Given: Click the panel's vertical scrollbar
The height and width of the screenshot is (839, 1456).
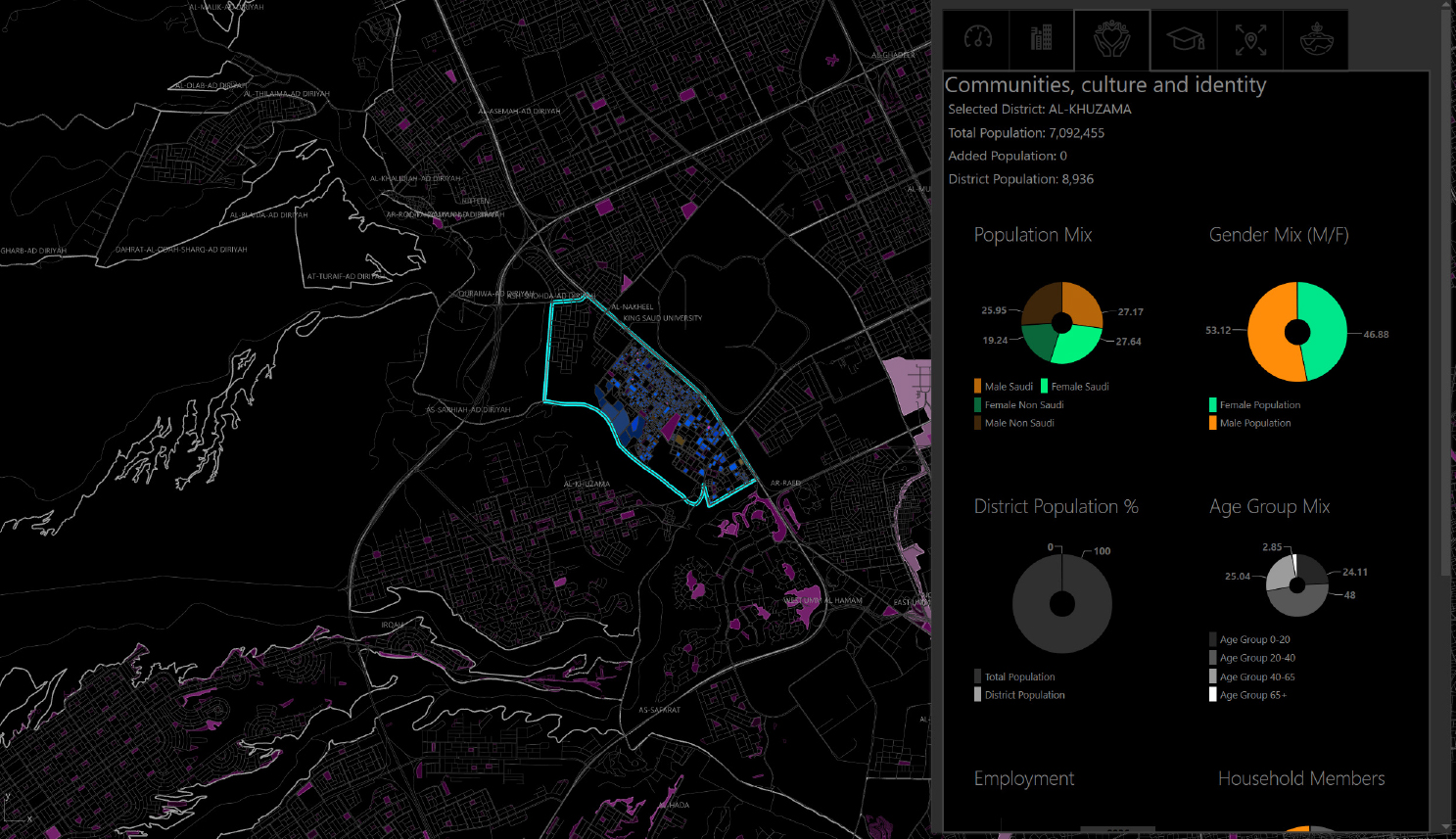Looking at the screenshot, I should click(1447, 294).
